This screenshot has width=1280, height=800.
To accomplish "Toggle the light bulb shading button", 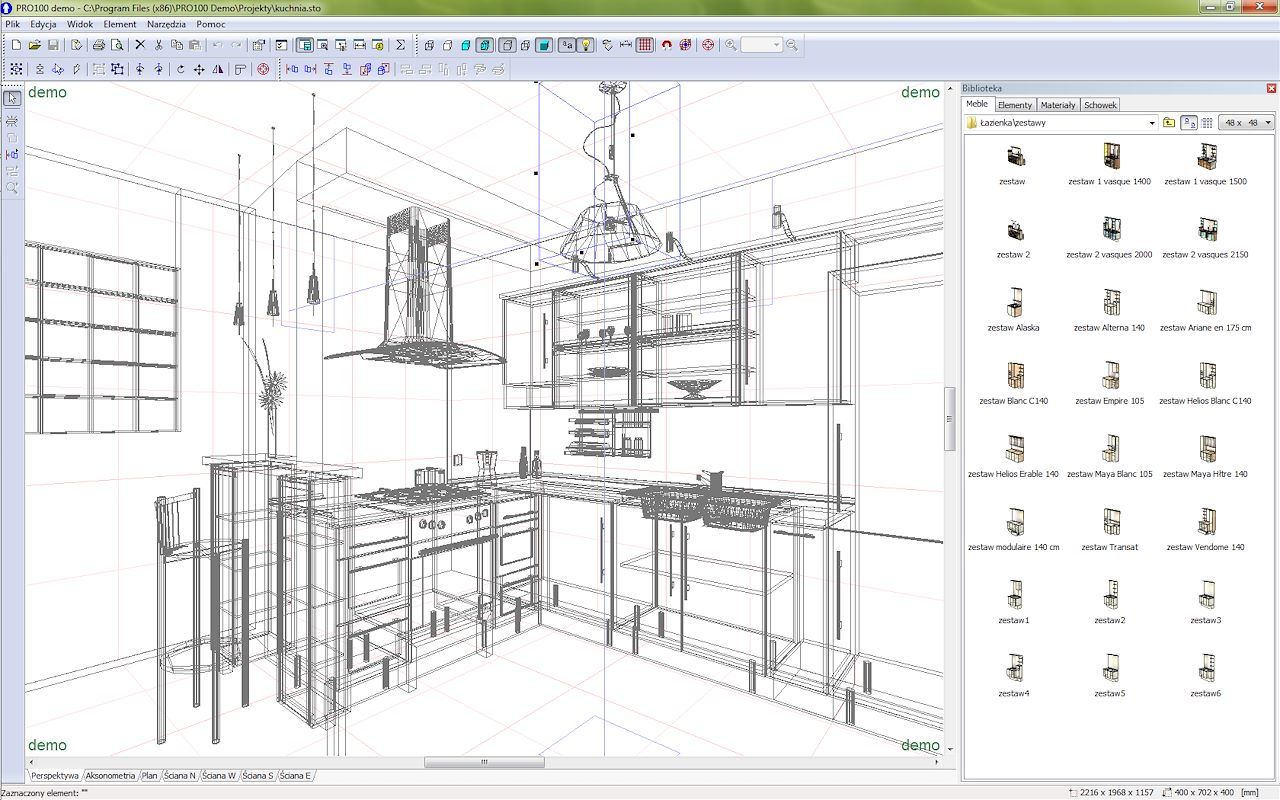I will 586,45.
